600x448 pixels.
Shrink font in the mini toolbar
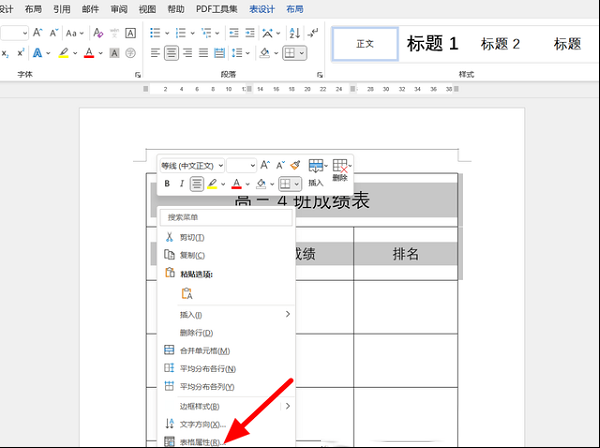(280, 165)
